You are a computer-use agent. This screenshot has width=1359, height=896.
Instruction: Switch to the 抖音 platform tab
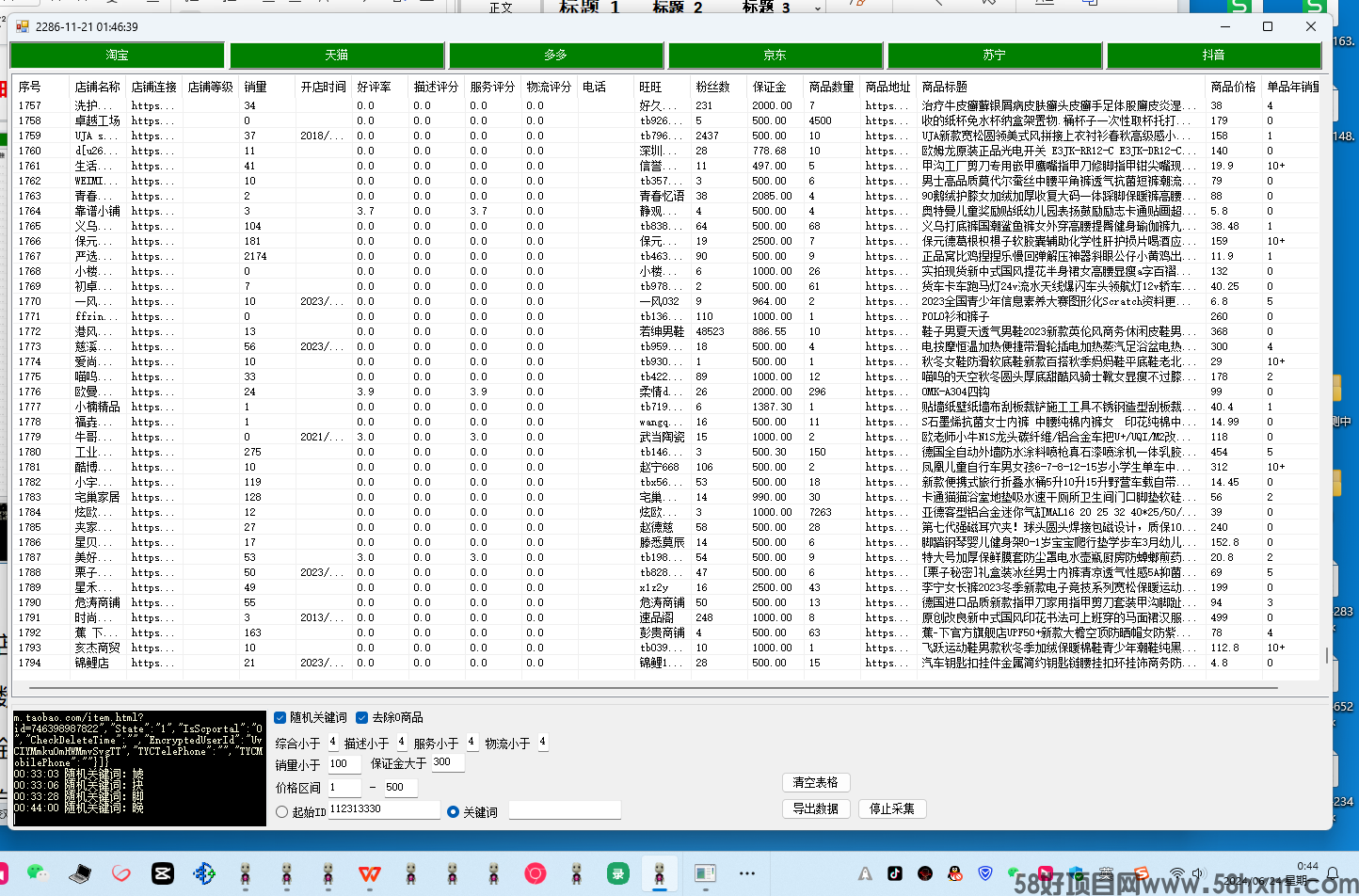tap(1214, 56)
